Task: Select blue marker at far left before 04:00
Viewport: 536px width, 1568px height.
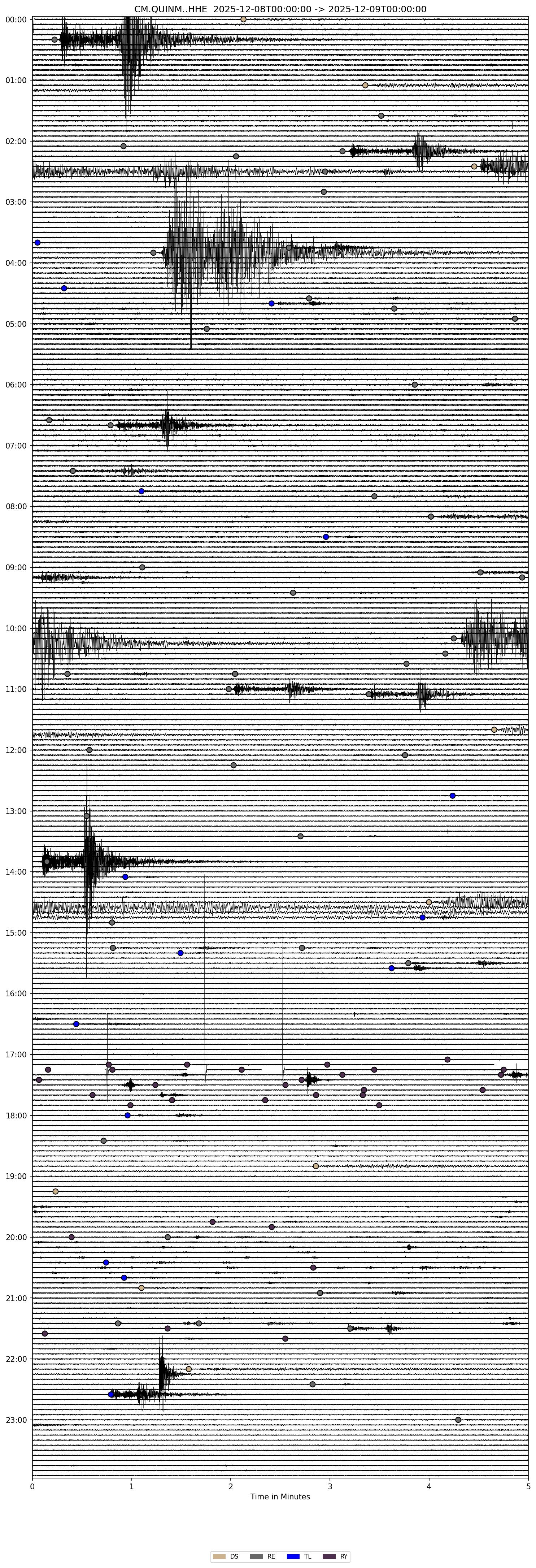Action: click(37, 242)
